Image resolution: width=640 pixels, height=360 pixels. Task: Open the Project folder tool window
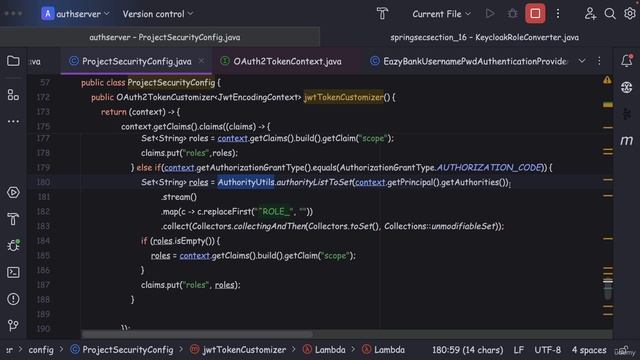pyautogui.click(x=13, y=61)
